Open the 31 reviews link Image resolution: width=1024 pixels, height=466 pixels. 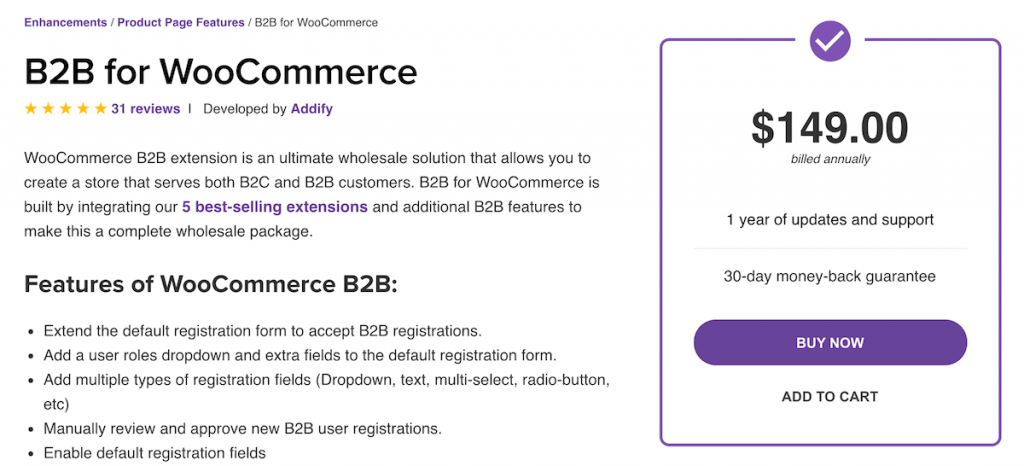click(x=146, y=109)
